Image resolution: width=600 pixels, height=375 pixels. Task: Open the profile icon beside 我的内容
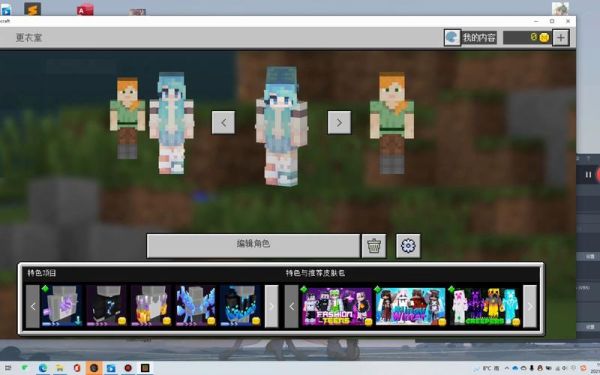click(x=452, y=38)
